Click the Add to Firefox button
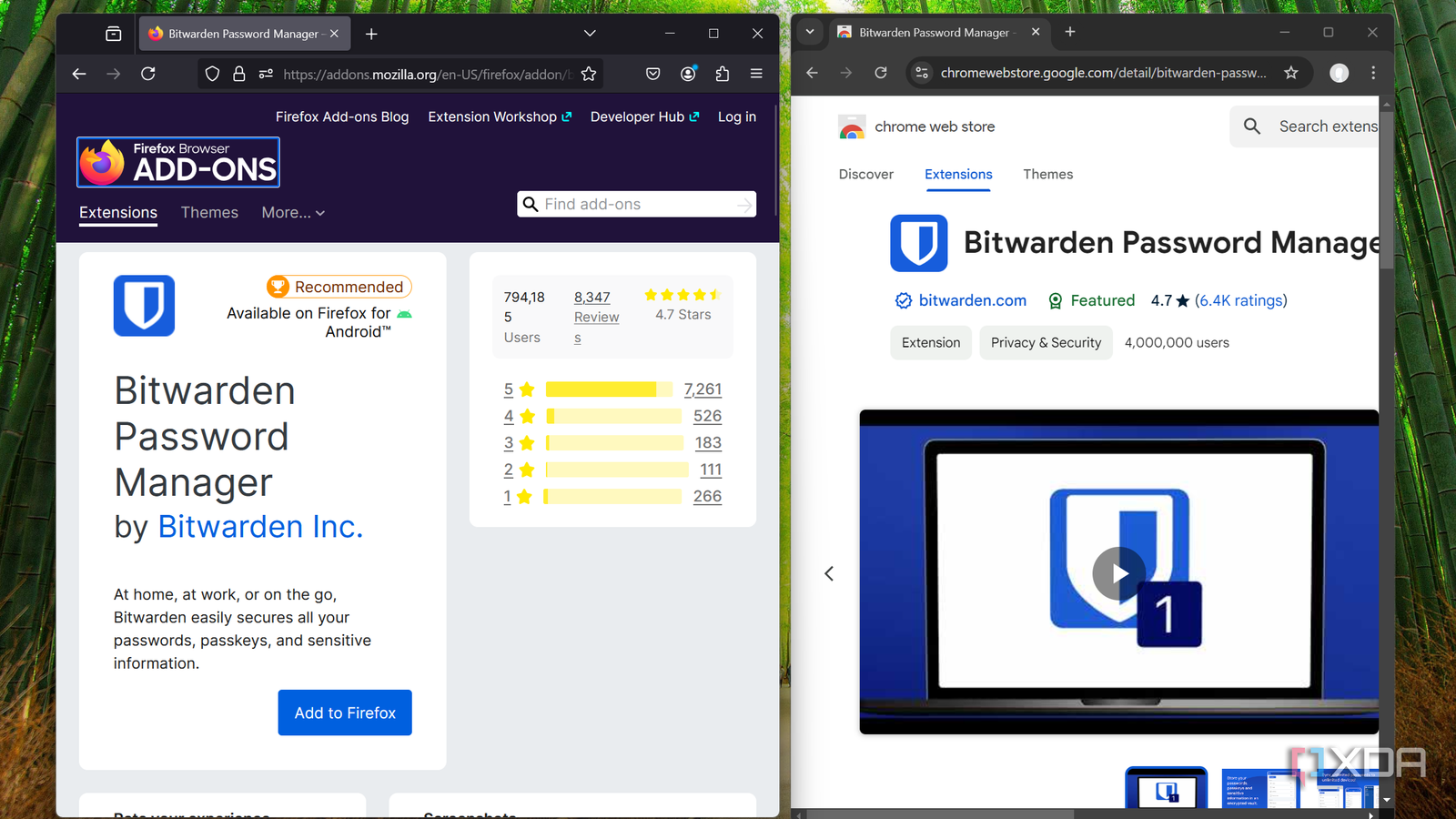Image resolution: width=1456 pixels, height=819 pixels. [x=345, y=713]
